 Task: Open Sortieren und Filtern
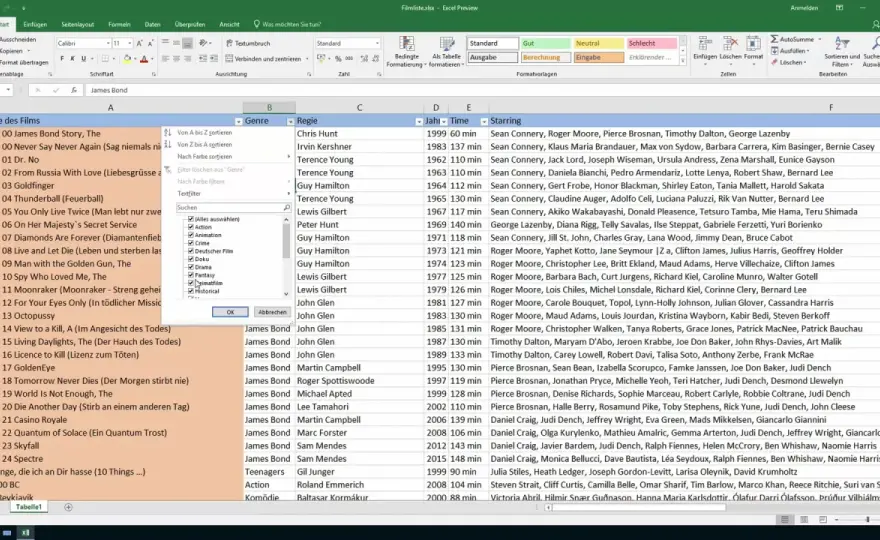click(842, 52)
